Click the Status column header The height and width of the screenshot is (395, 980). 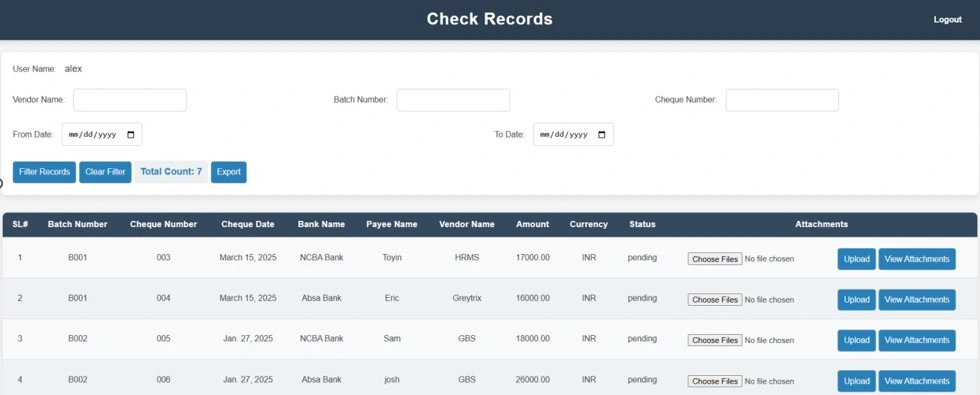pyautogui.click(x=642, y=224)
